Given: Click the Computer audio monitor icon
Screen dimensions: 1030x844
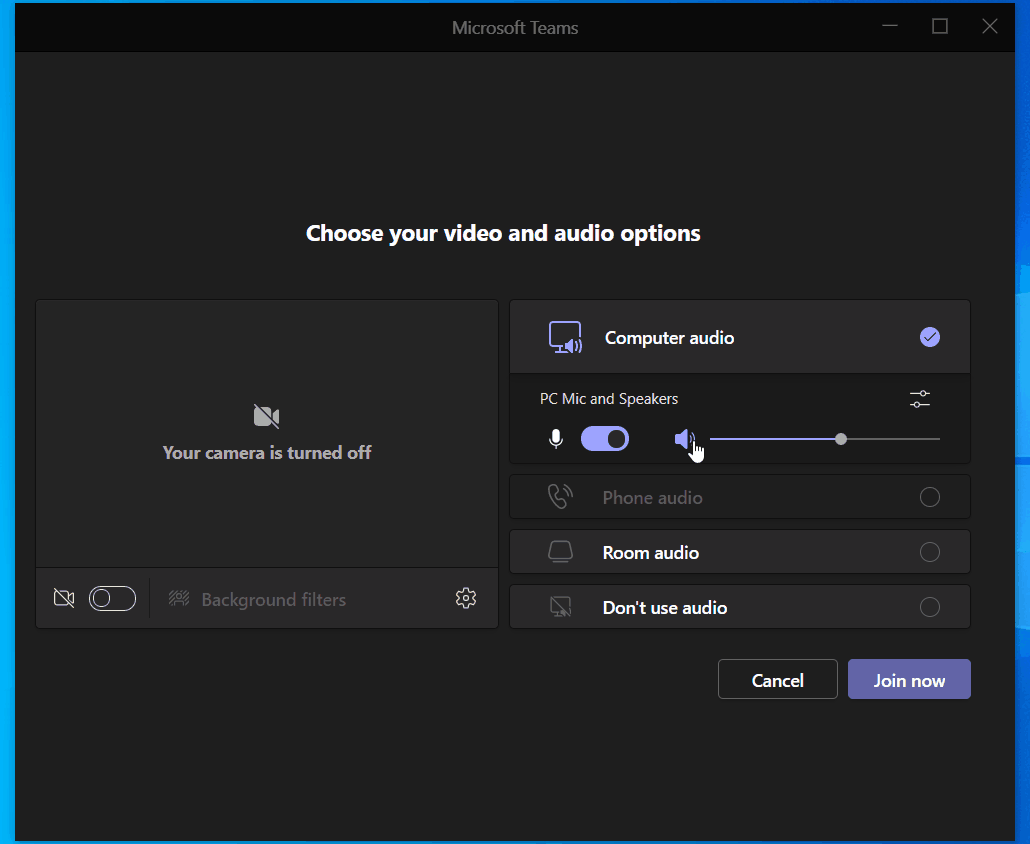Looking at the screenshot, I should click(566, 338).
